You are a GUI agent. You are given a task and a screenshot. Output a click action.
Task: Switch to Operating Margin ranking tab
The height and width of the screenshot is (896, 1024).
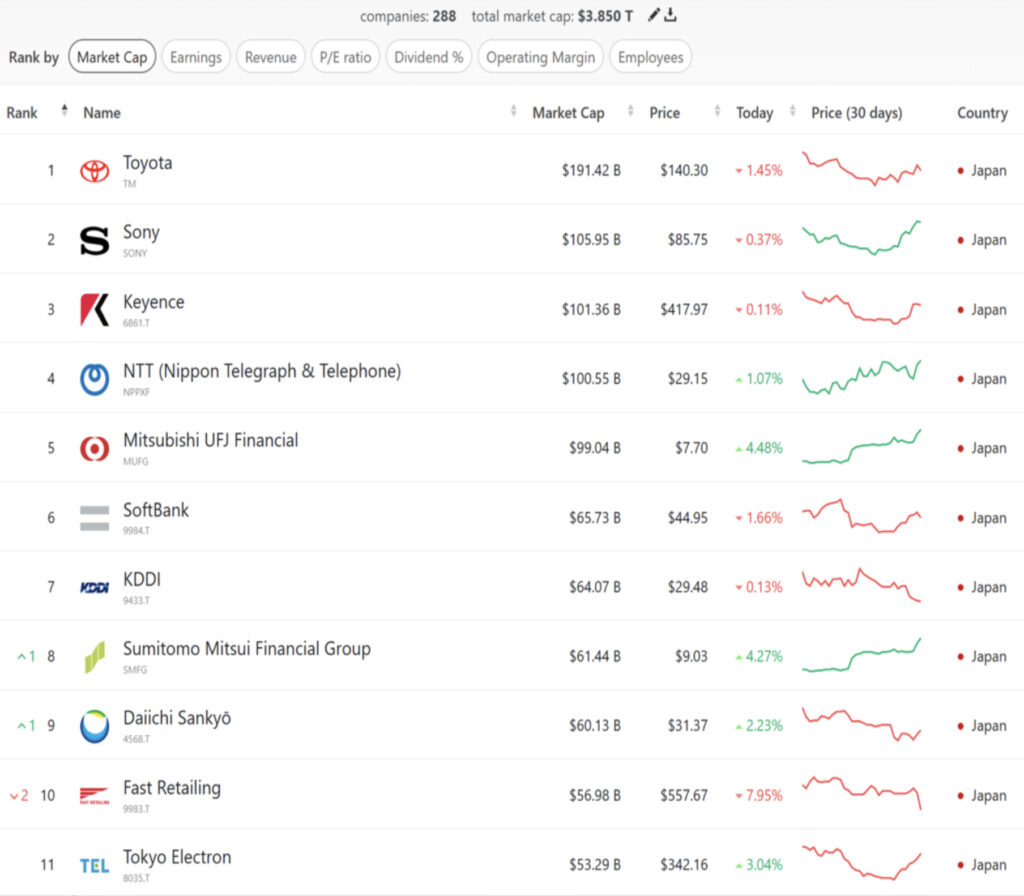tap(540, 57)
